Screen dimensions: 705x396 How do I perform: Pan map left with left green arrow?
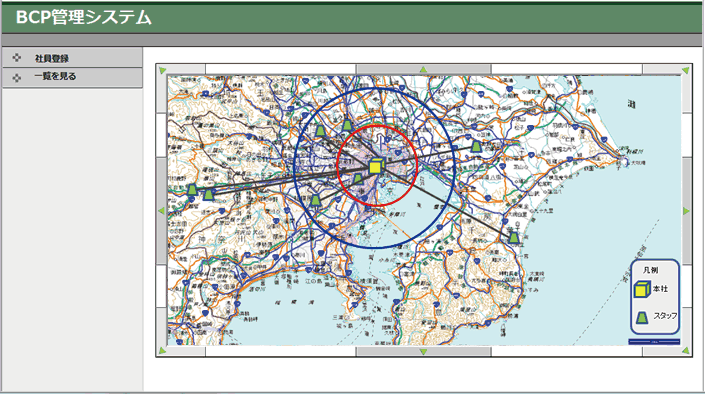click(161, 211)
